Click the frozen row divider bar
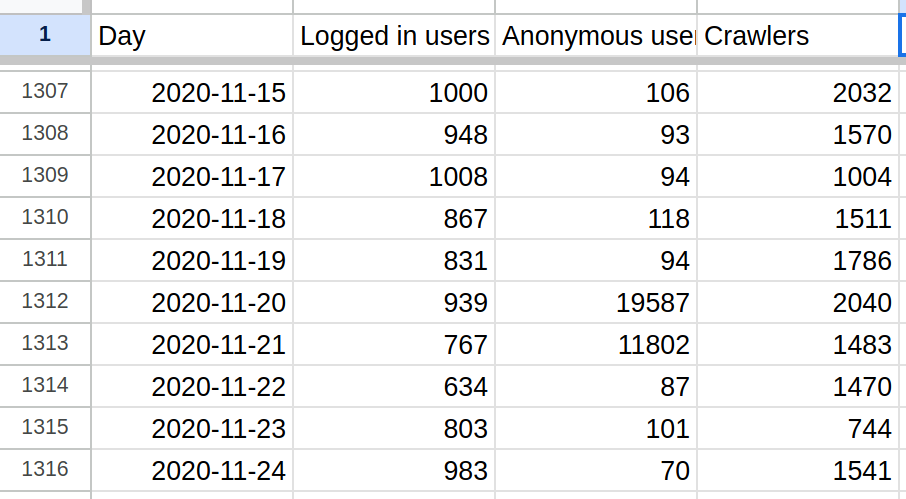Screen dimensions: 906x499 pyautogui.click(x=453, y=60)
